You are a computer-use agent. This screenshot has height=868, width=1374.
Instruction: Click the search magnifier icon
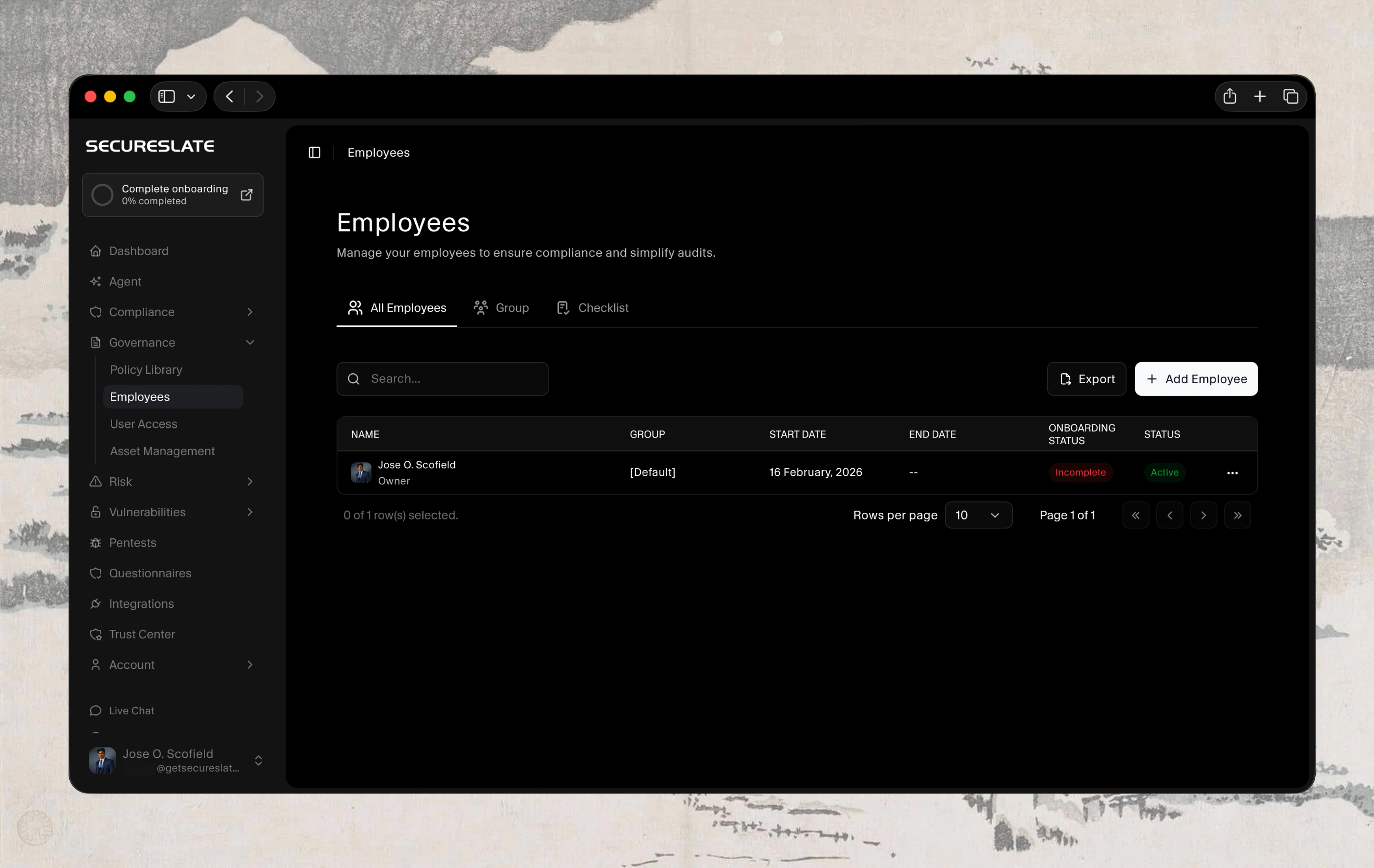(x=353, y=379)
